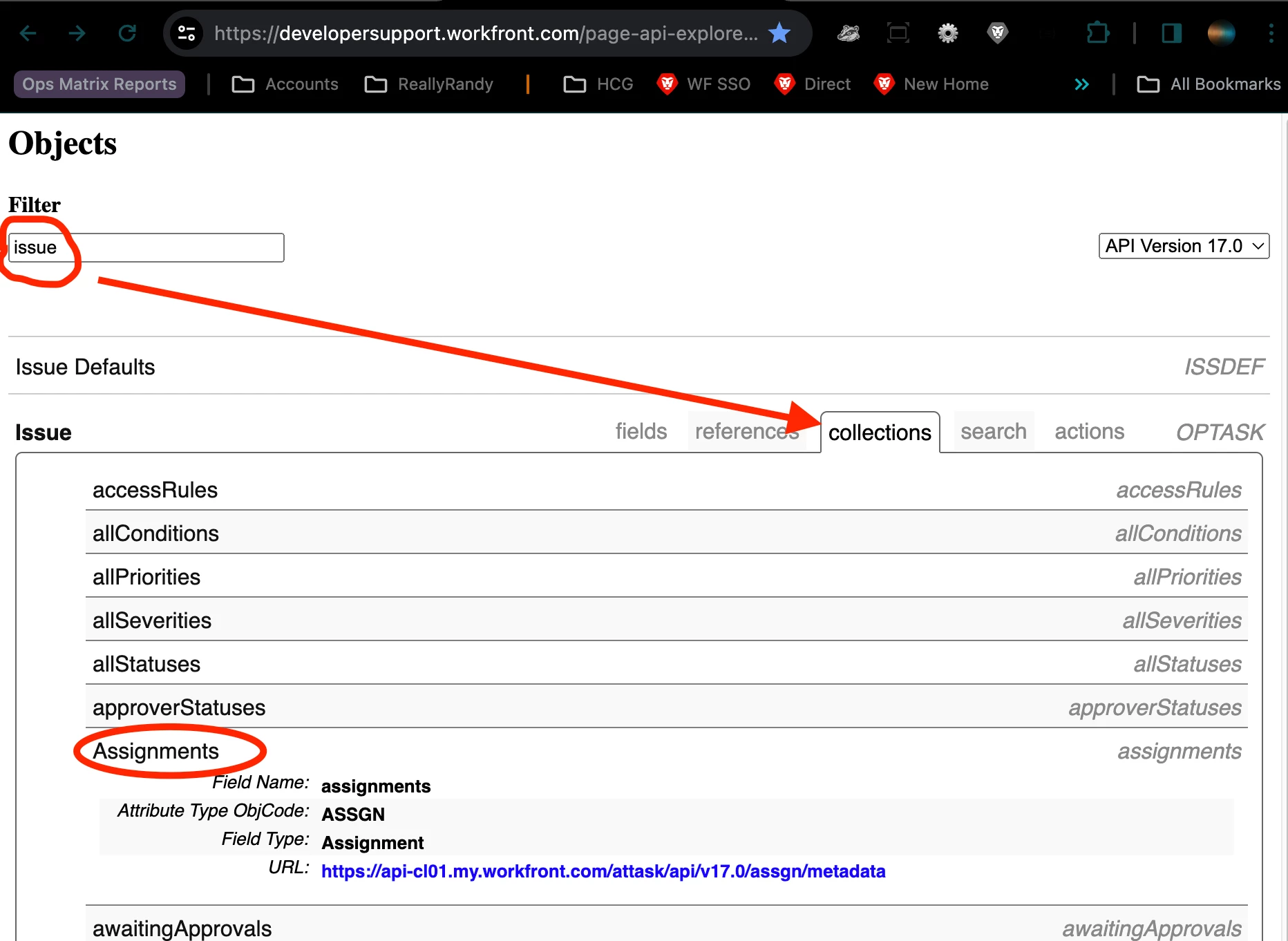Click italic assignments name on right
Viewport: 1288px width, 941px height.
tap(1180, 751)
